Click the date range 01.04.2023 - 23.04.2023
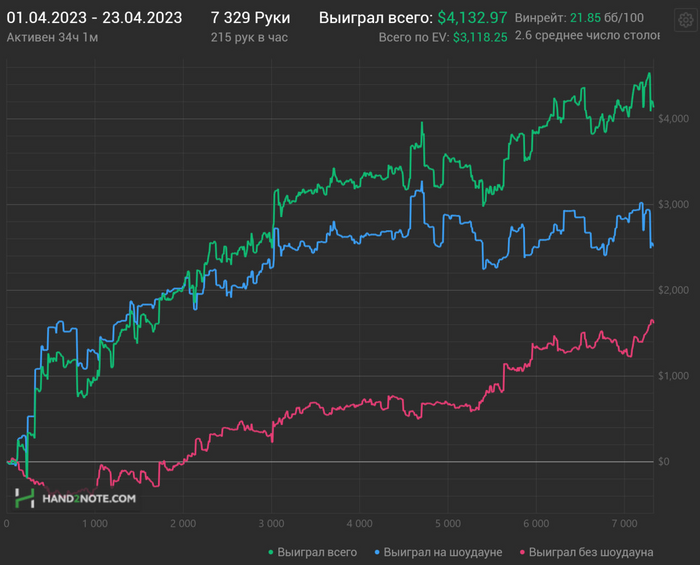The width and height of the screenshot is (700, 565). pyautogui.click(x=94, y=18)
